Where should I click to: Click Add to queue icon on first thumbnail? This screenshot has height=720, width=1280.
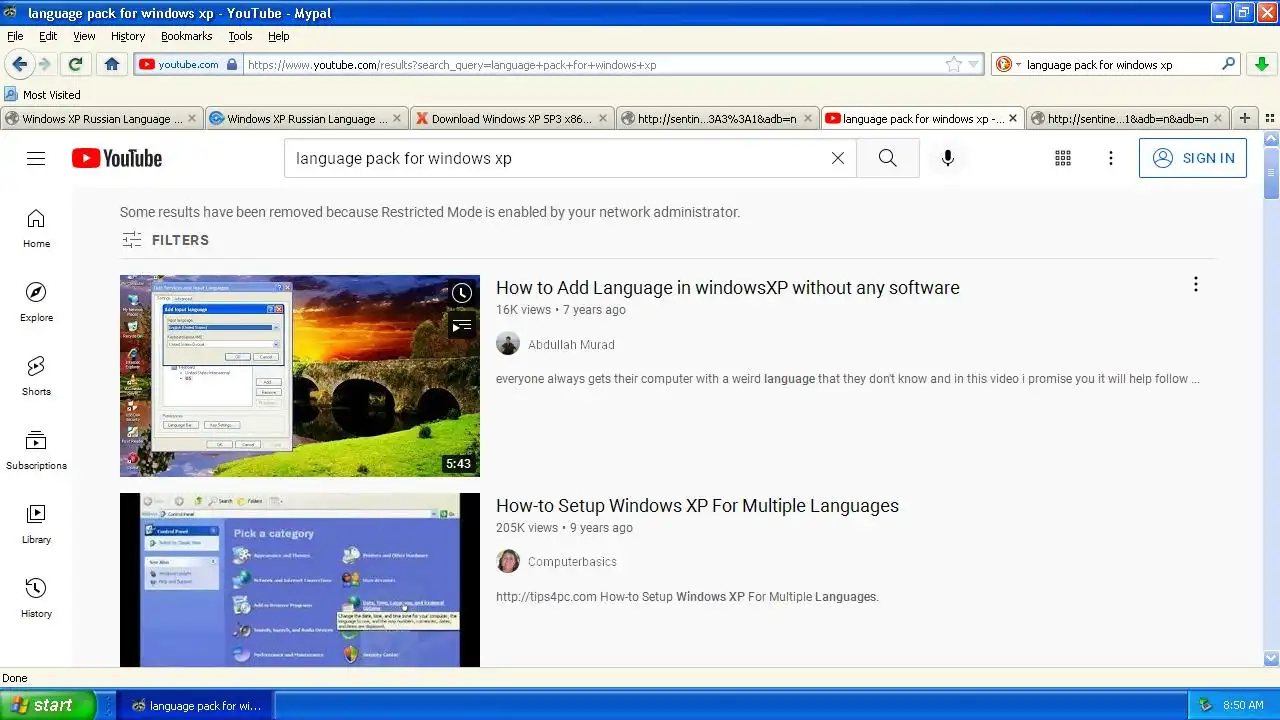pos(461,326)
